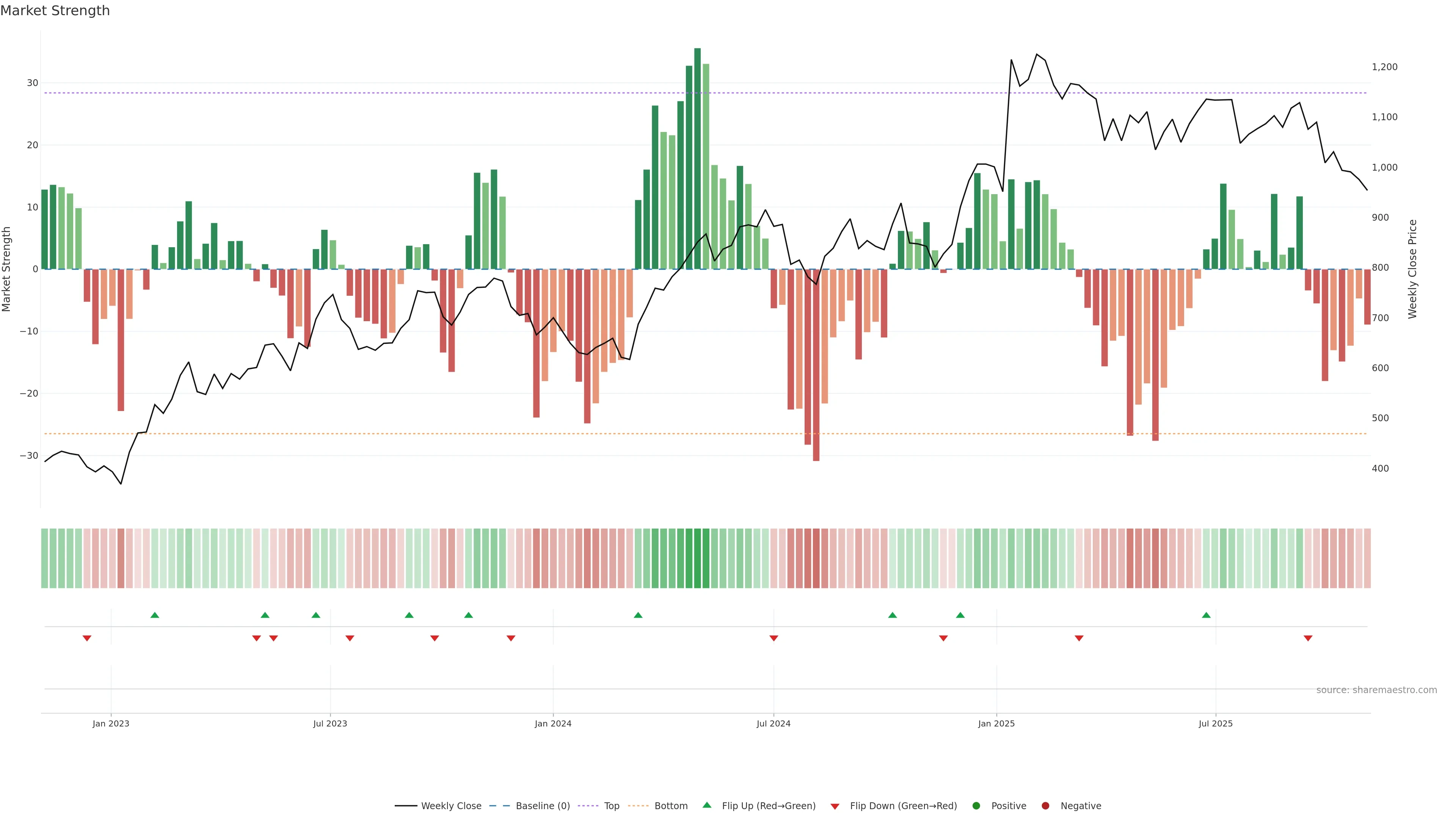Click the green flip-up marker just before Jul 2025
This screenshot has height=819, width=1456.
coord(1206,615)
